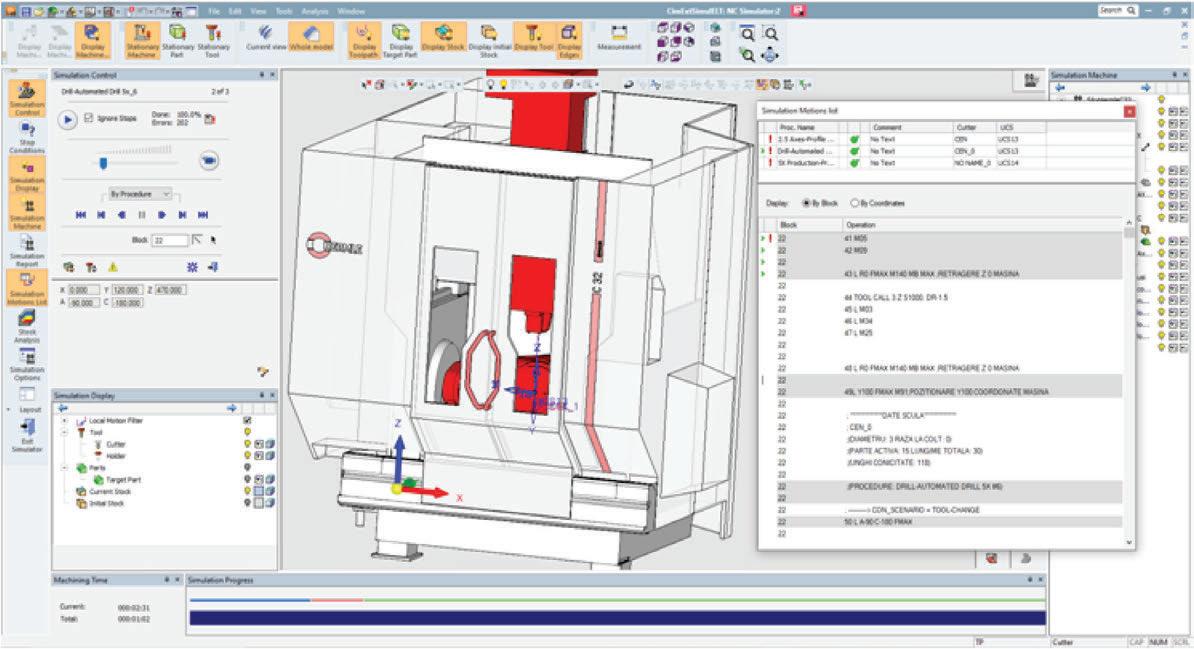Toggle Display Target Part
The width and height of the screenshot is (1194, 649).
(x=400, y=41)
